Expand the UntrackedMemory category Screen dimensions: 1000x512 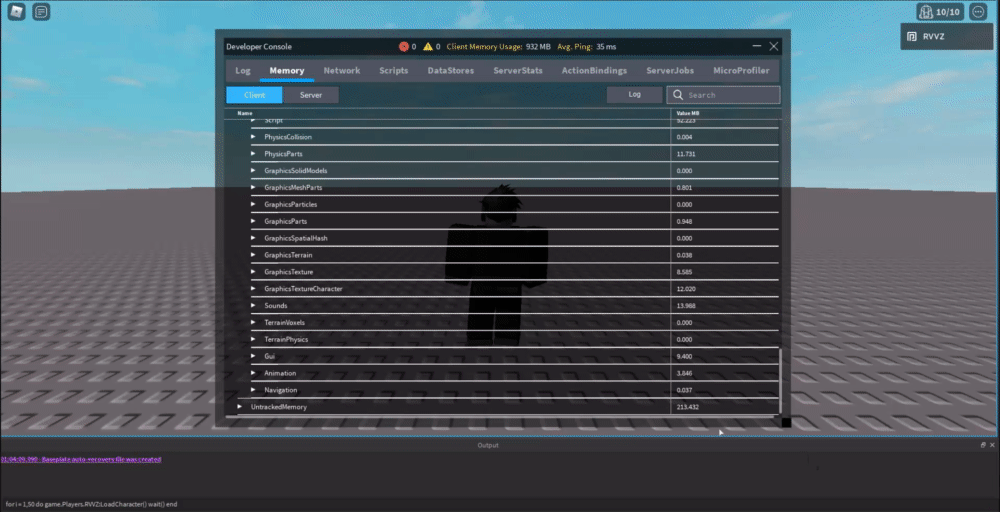(240, 407)
